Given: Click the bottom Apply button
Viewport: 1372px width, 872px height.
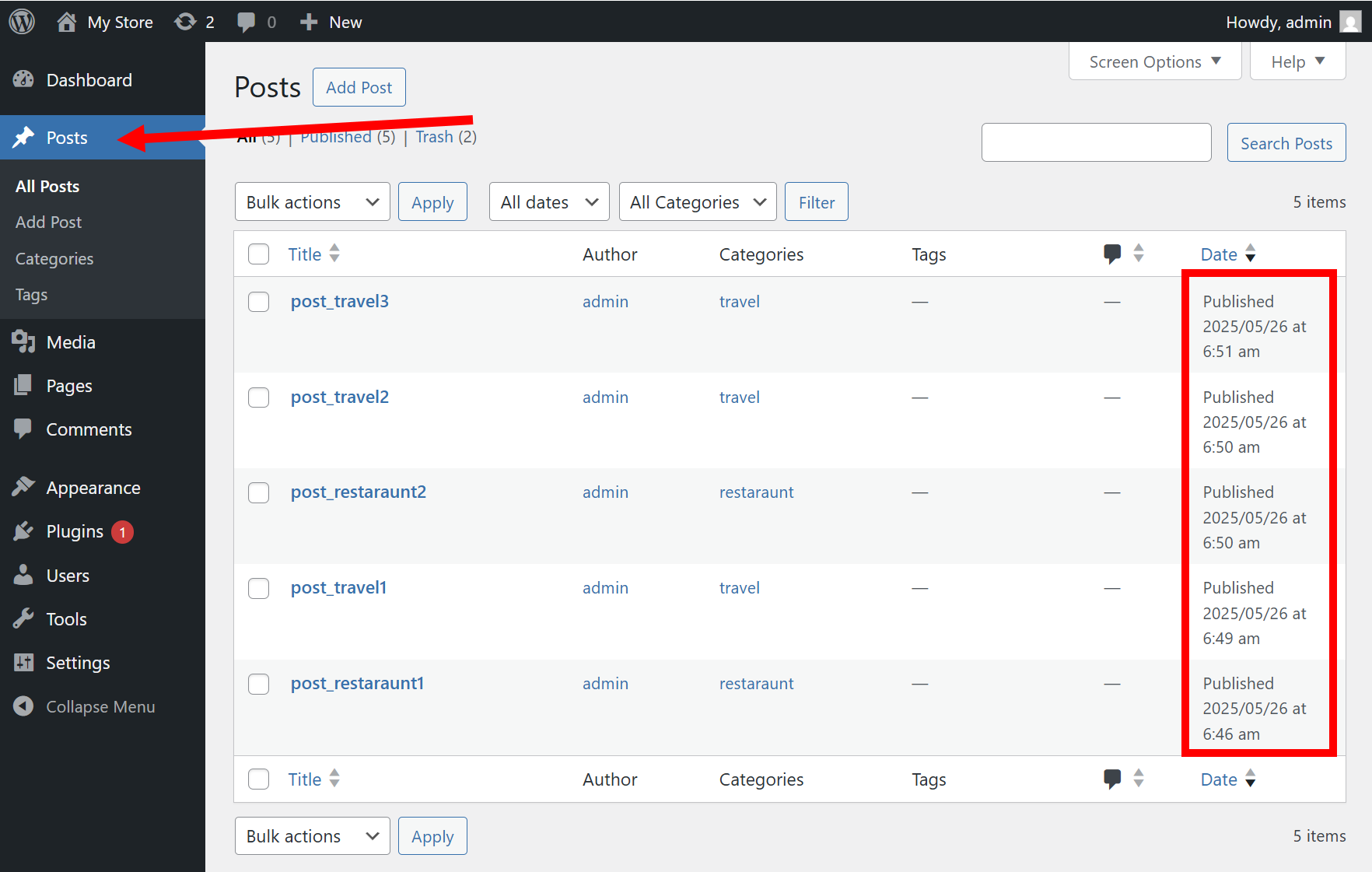Looking at the screenshot, I should pos(432,836).
